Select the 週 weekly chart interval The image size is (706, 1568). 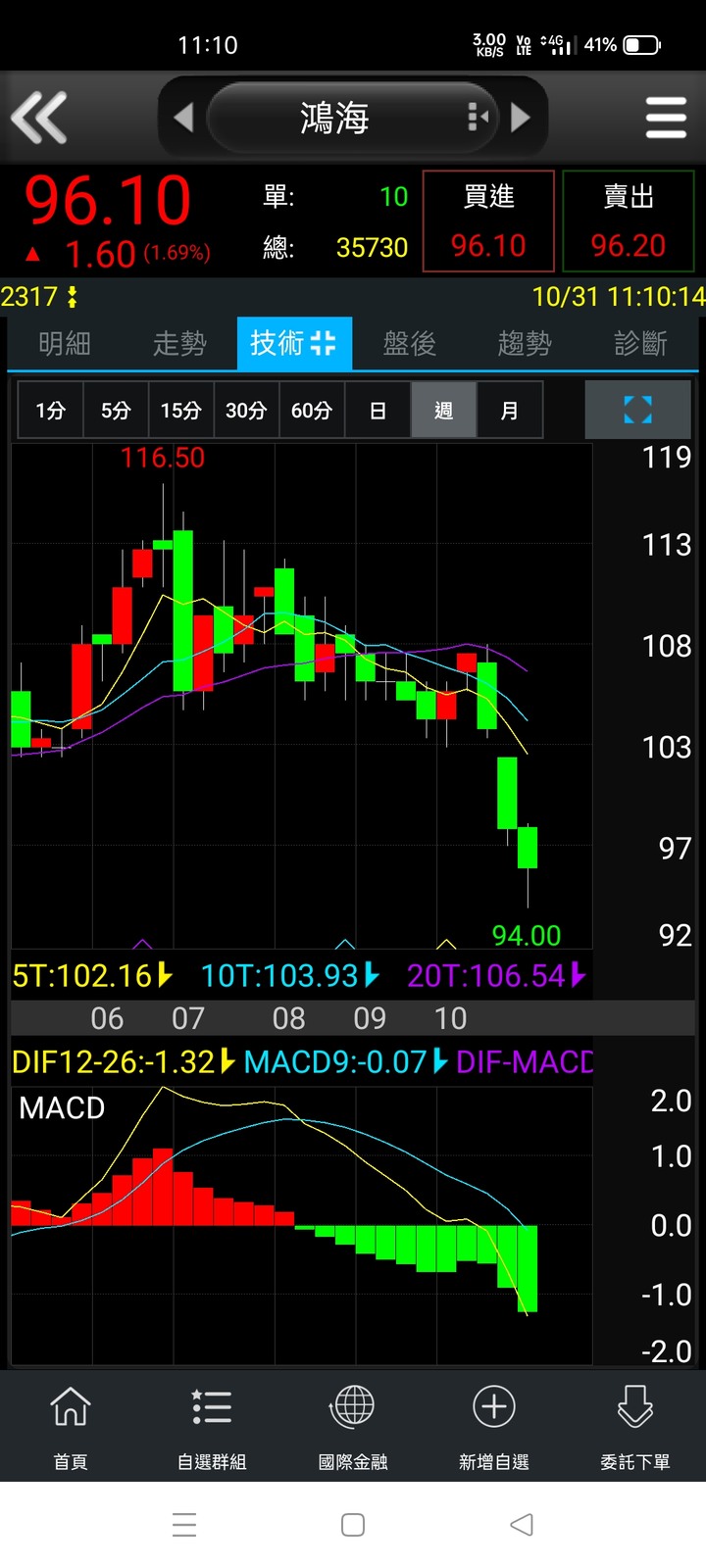[x=443, y=410]
